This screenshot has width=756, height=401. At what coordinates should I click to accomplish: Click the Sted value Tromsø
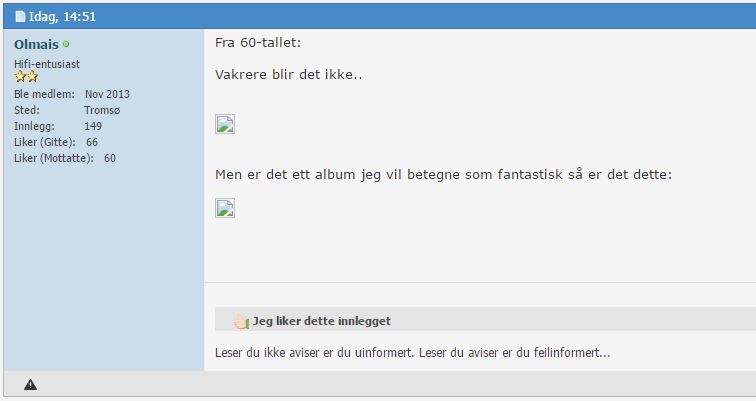pos(102,110)
